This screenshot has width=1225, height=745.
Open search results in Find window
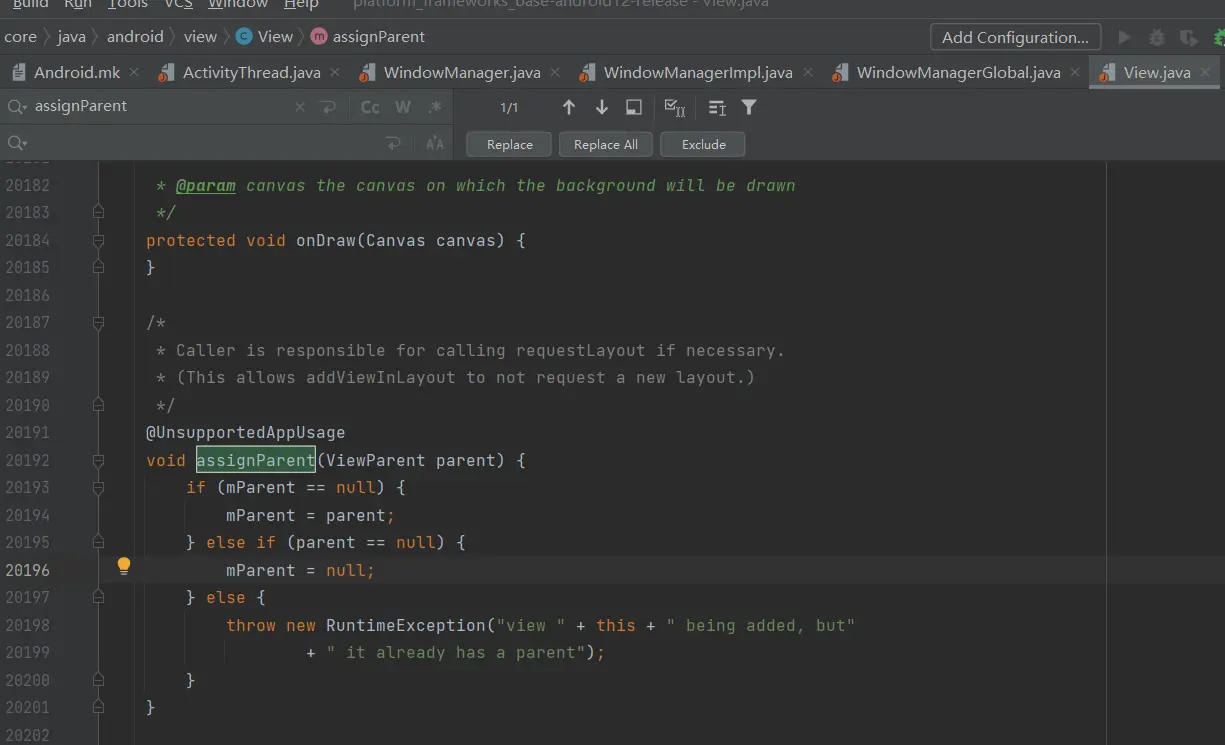coord(634,107)
